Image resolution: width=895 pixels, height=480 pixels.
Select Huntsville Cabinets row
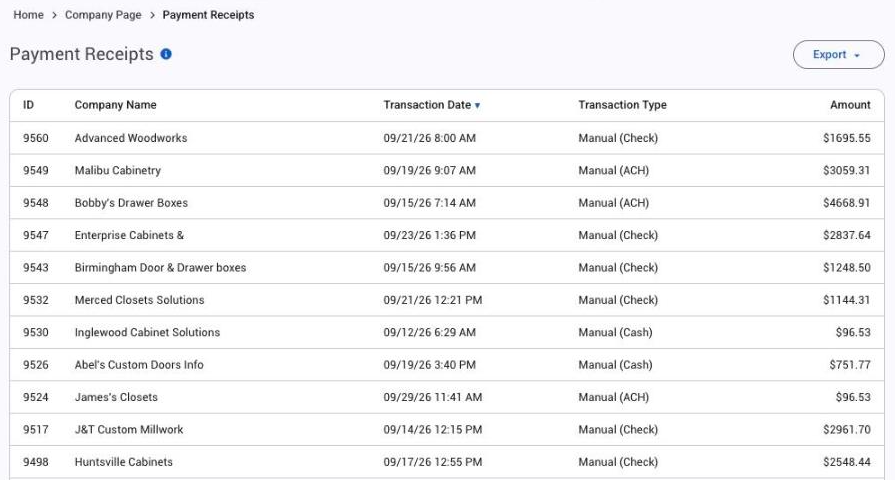tap(123, 462)
